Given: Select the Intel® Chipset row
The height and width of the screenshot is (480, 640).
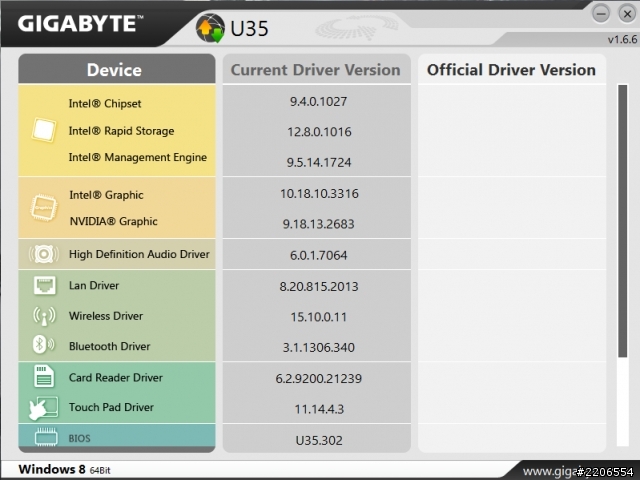Looking at the screenshot, I should 105,104.
